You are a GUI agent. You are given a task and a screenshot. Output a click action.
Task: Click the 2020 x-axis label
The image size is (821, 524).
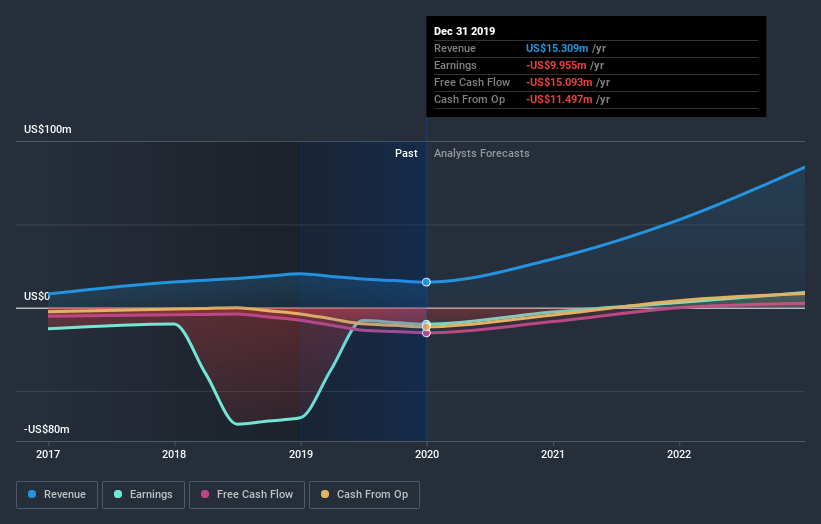427,454
